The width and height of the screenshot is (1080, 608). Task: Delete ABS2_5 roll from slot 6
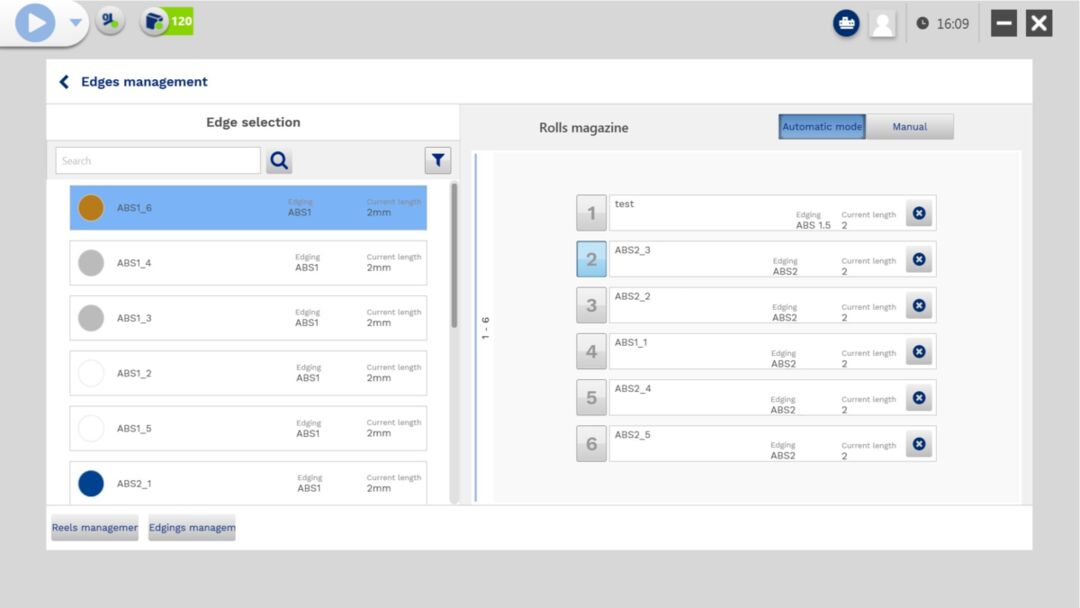pyautogui.click(x=918, y=444)
